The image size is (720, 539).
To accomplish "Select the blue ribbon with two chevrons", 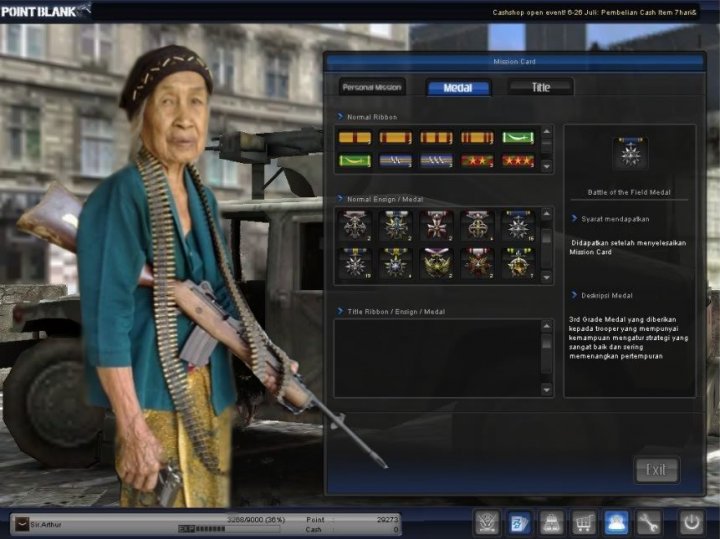I will 396,161.
